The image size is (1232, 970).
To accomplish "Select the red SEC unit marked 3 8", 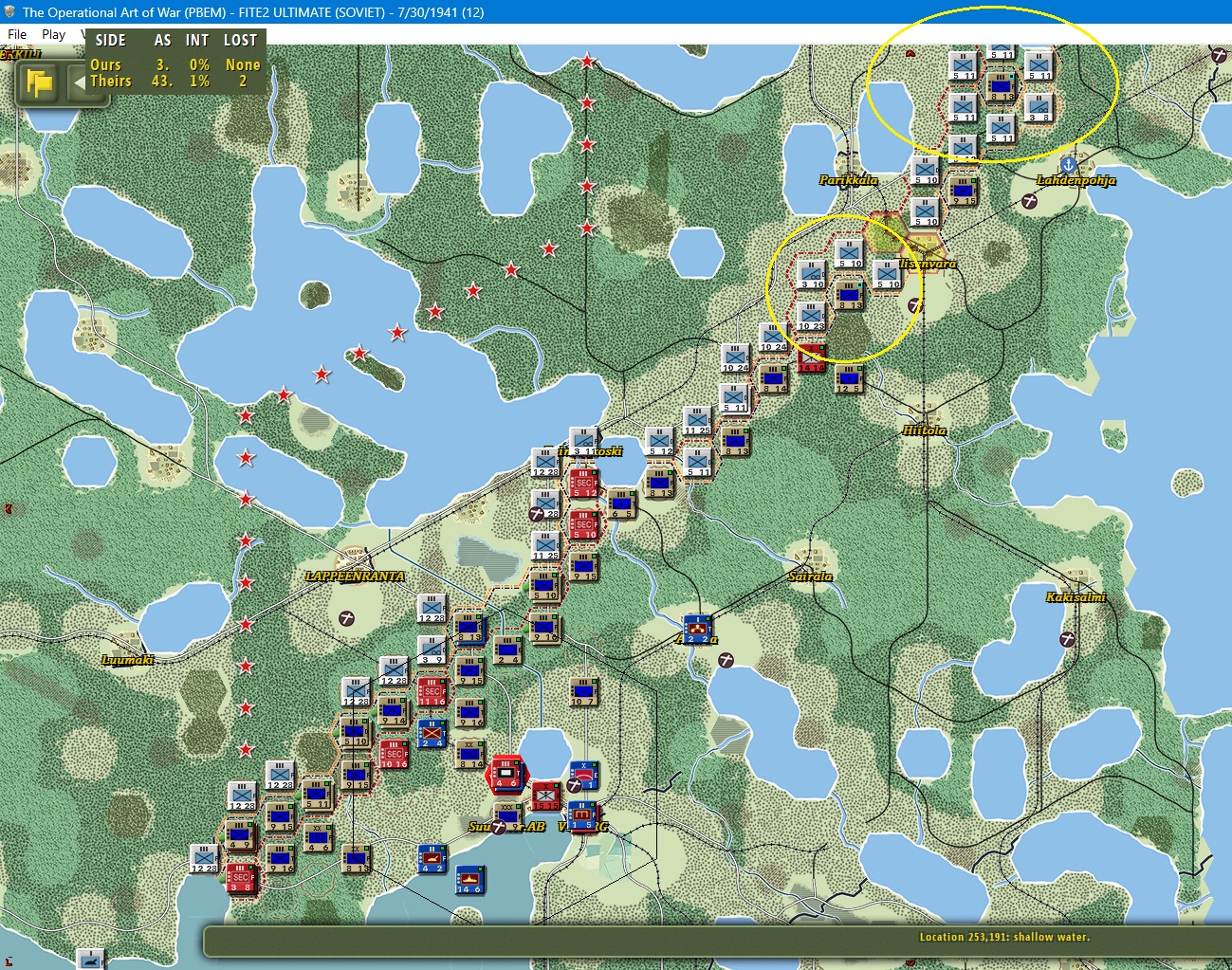I will click(x=242, y=878).
